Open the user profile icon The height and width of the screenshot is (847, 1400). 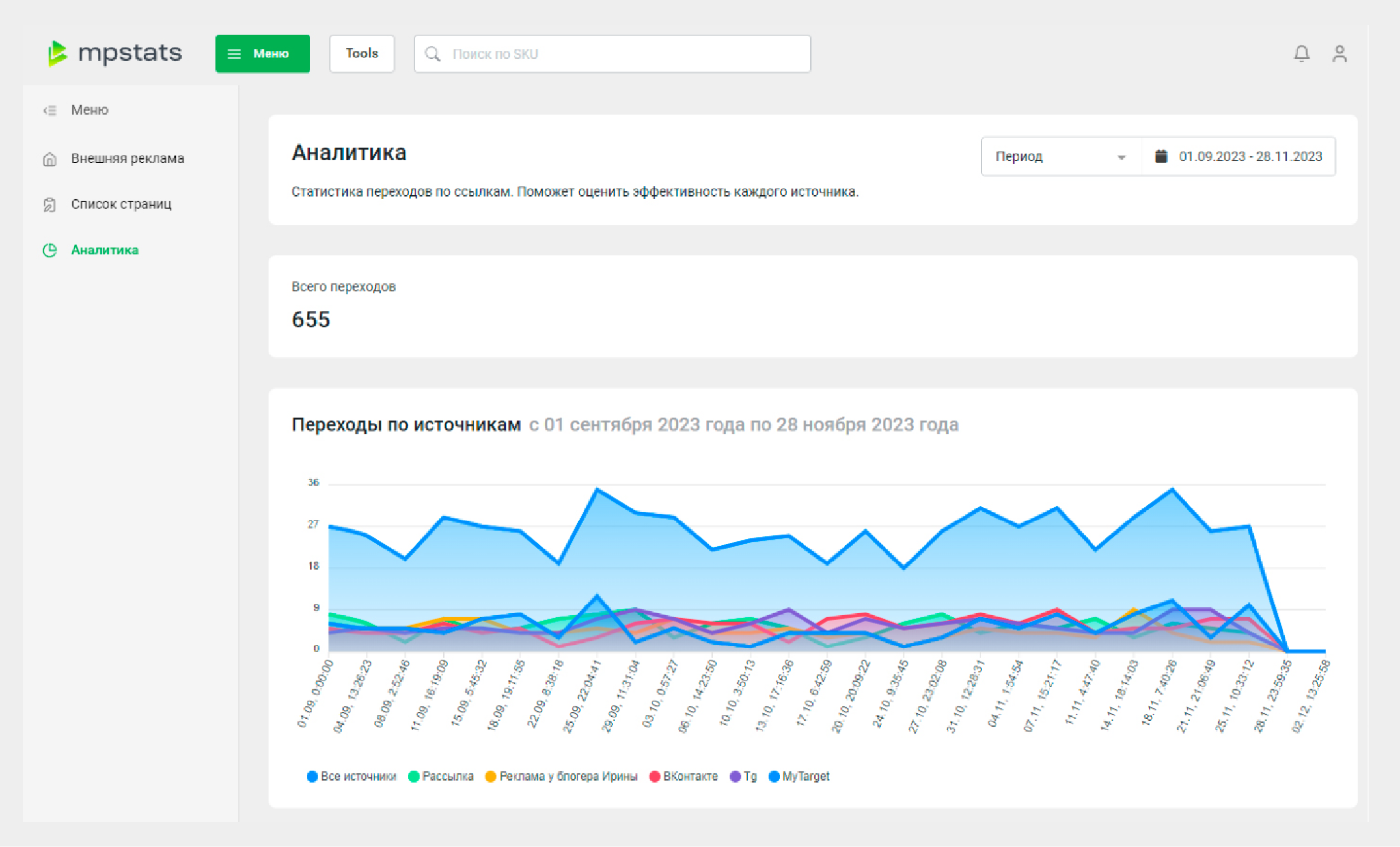[x=1339, y=53]
